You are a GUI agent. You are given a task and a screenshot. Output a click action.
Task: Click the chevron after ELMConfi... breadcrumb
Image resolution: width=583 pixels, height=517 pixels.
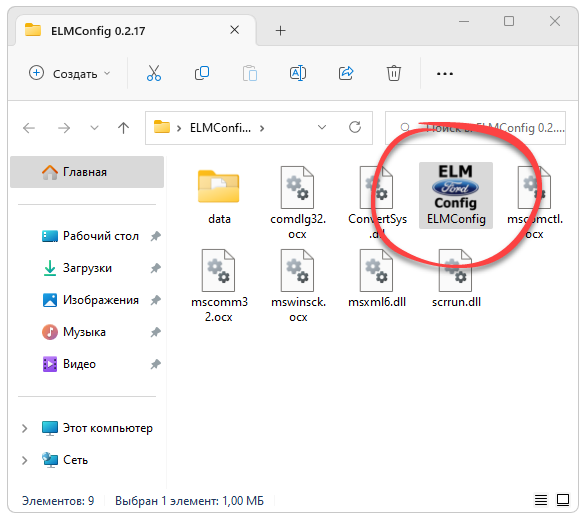tap(262, 128)
